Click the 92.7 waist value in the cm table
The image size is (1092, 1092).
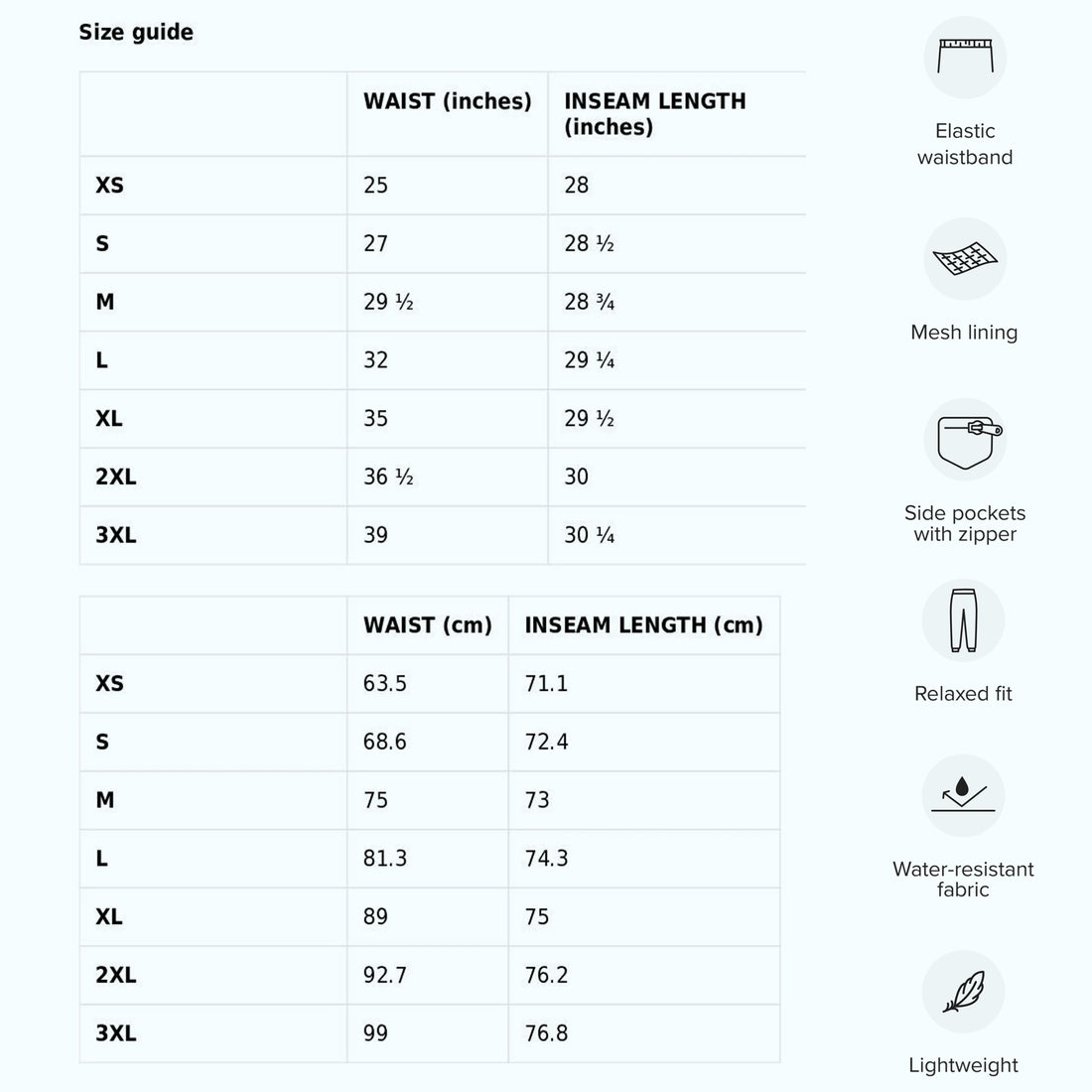[x=385, y=975]
